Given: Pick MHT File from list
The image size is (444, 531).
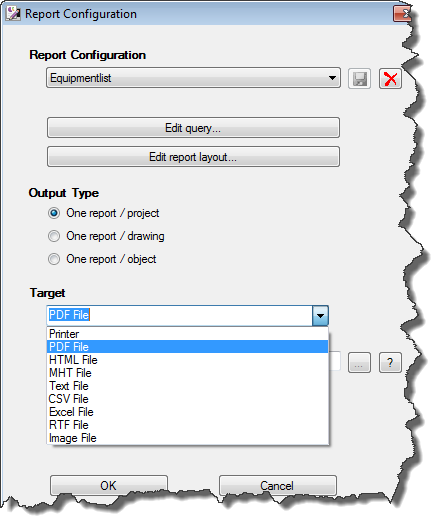Looking at the screenshot, I should tap(187, 373).
